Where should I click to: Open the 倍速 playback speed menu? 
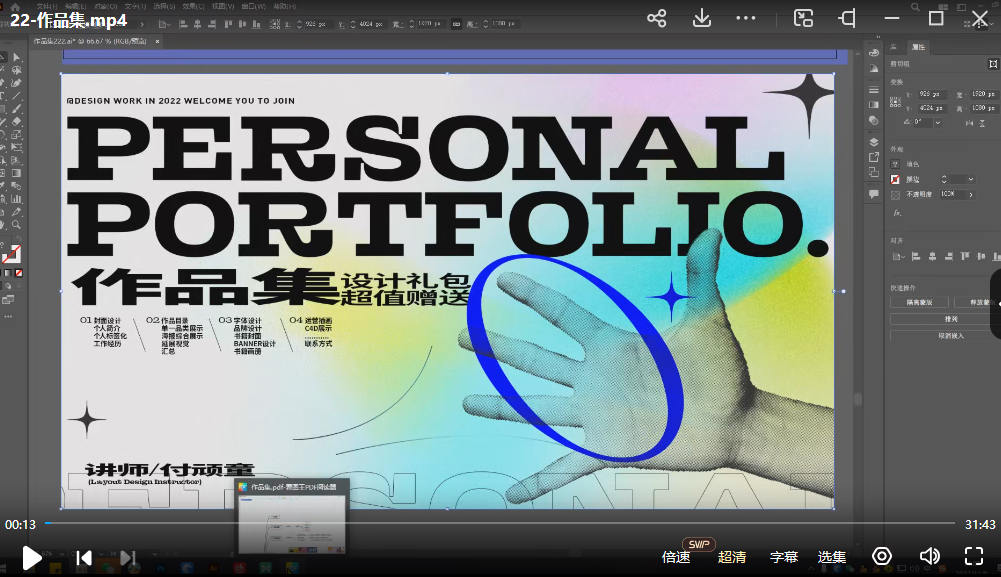coord(676,557)
